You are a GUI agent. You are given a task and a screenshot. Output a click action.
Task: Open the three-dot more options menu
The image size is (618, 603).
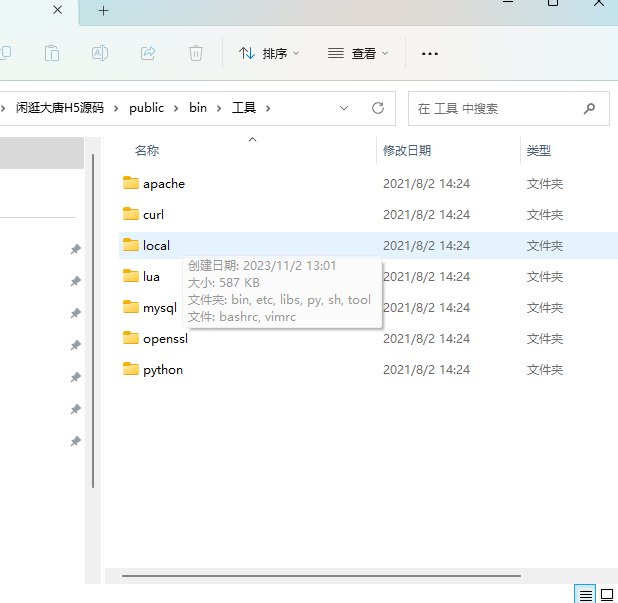point(430,54)
